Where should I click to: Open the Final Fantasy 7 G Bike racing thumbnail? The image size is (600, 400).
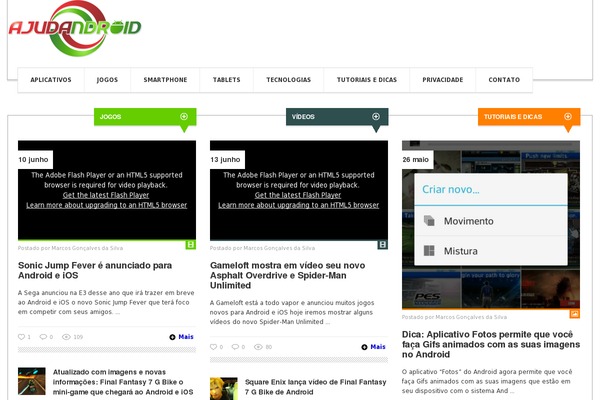[x=32, y=381]
